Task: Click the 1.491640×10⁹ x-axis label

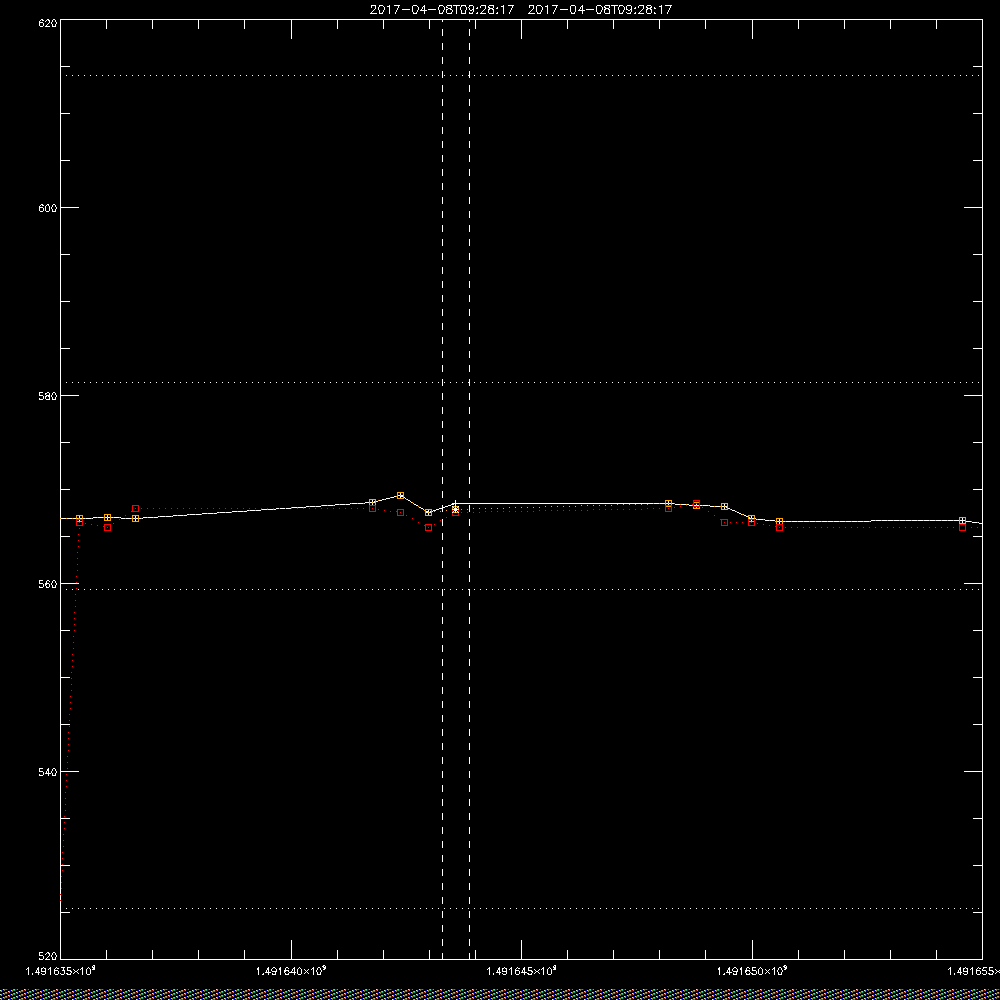Action: coord(291,971)
